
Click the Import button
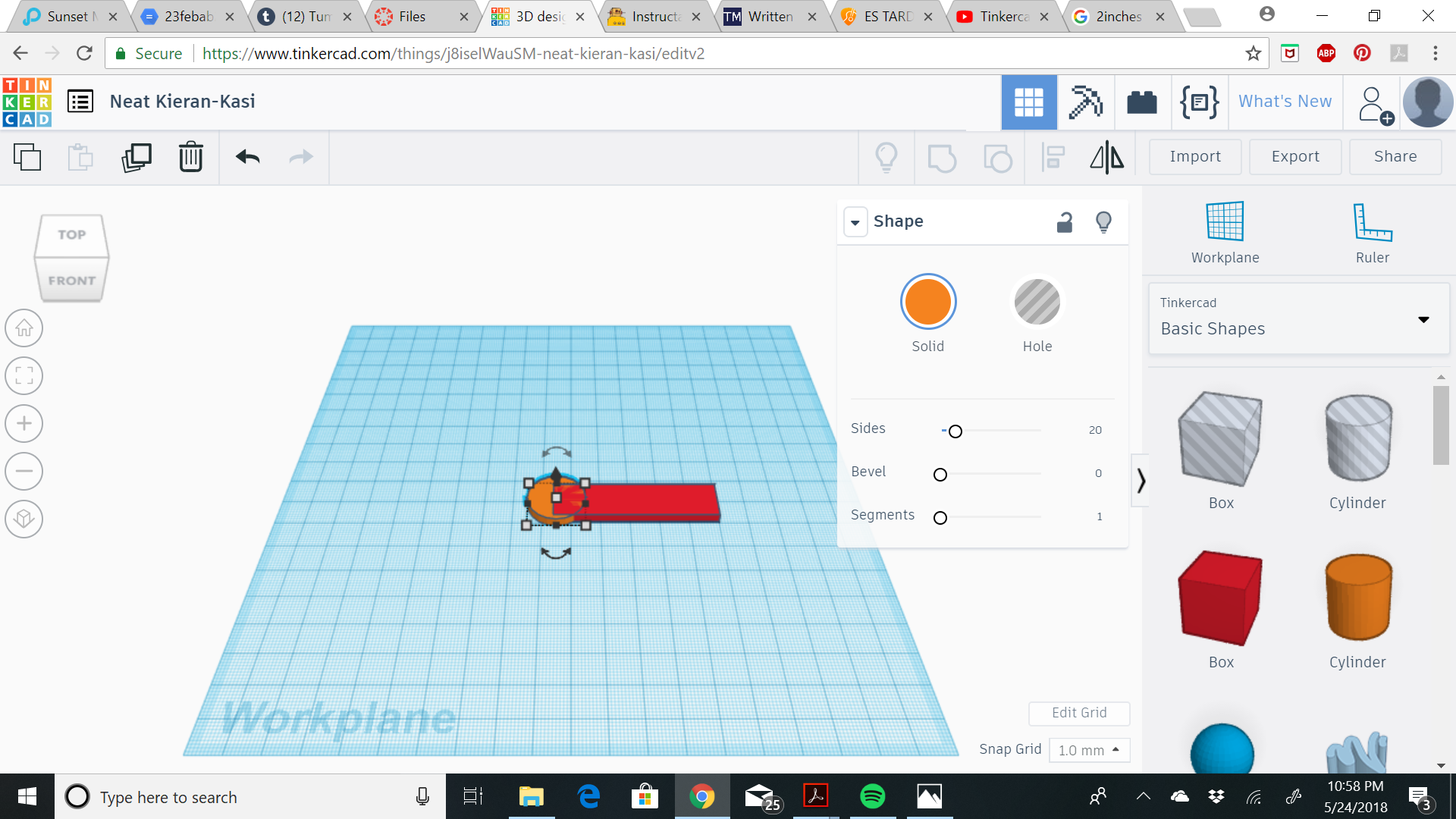pyautogui.click(x=1195, y=157)
